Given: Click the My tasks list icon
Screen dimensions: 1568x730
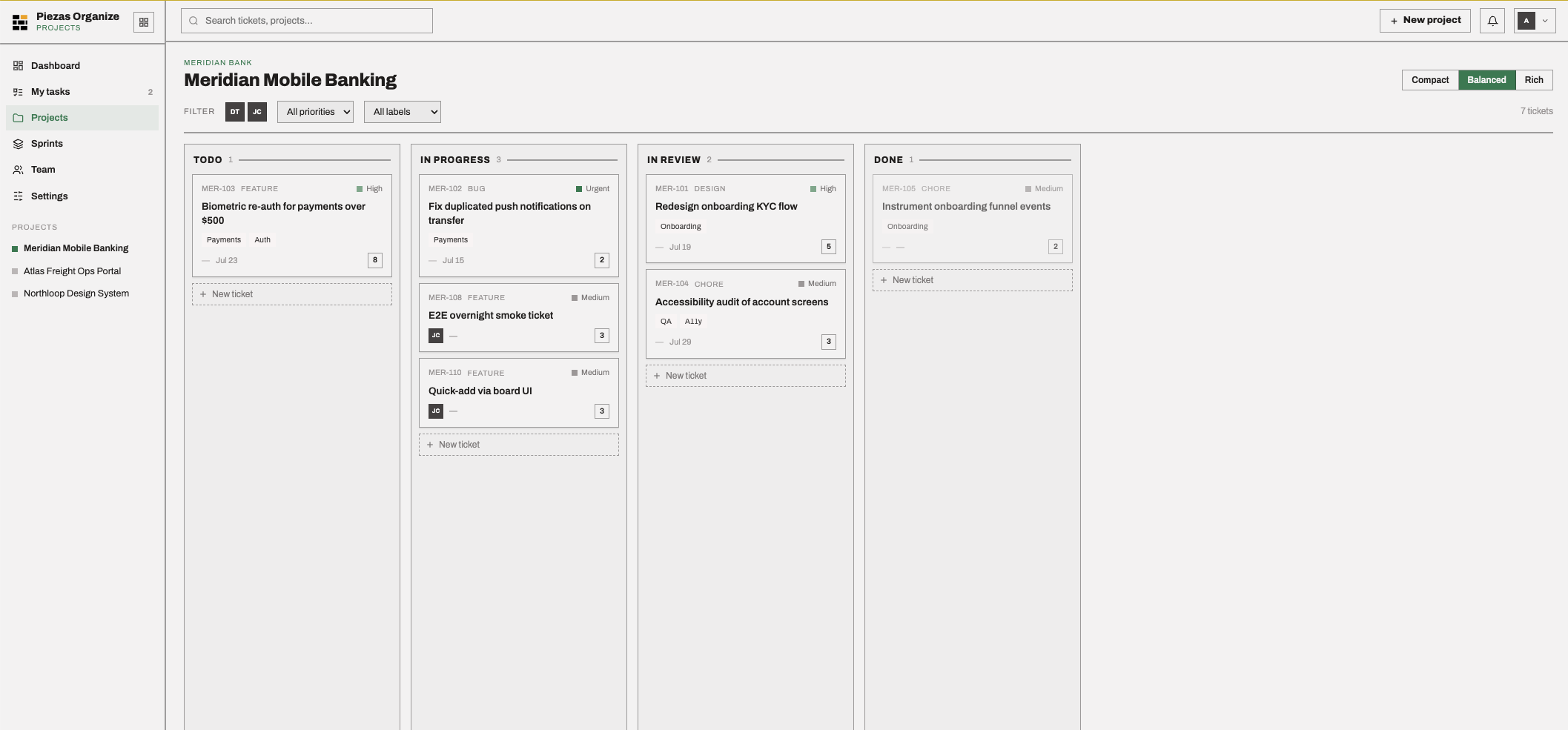Looking at the screenshot, I should pyautogui.click(x=19, y=92).
